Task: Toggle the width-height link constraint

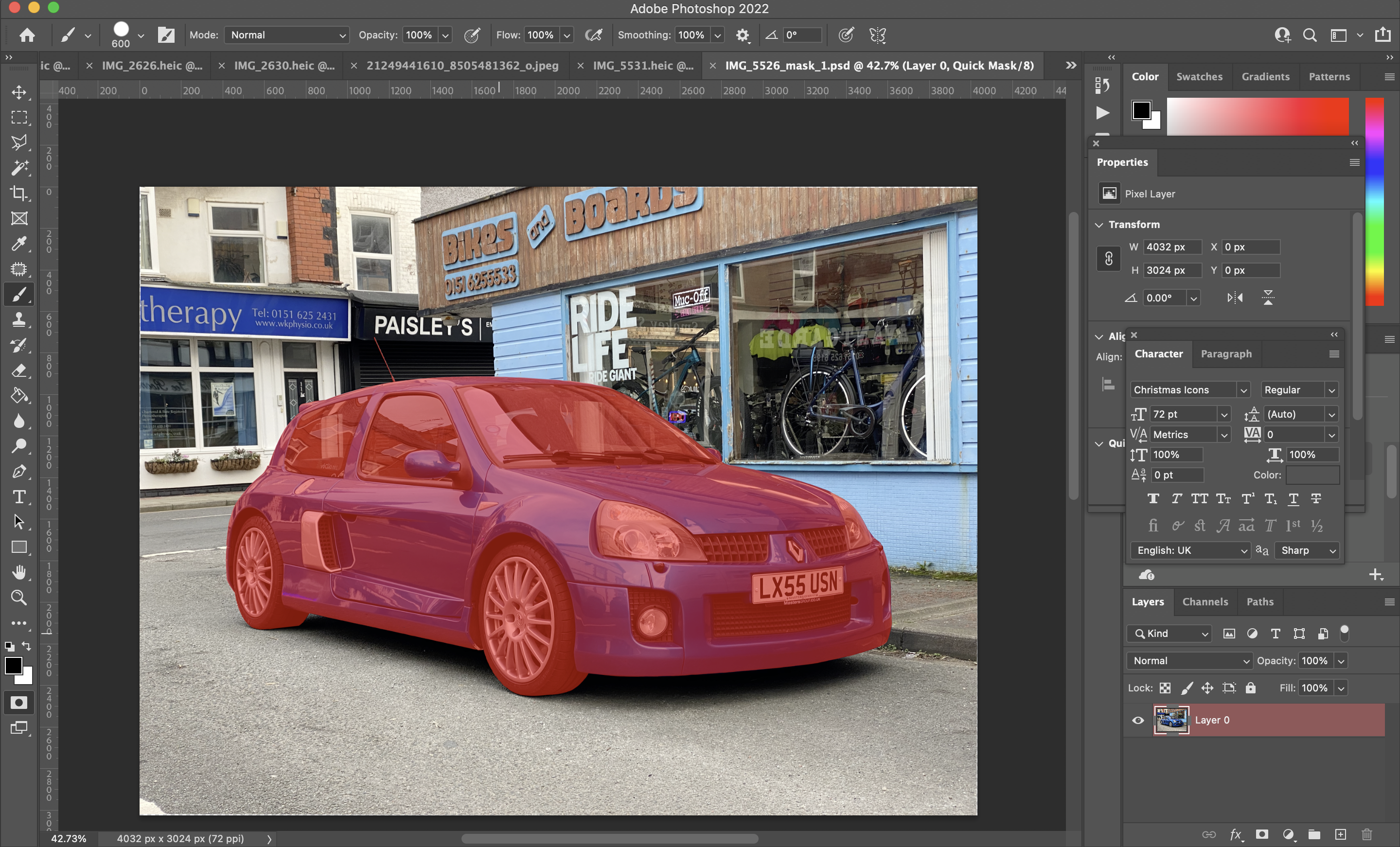Action: pos(1108,259)
